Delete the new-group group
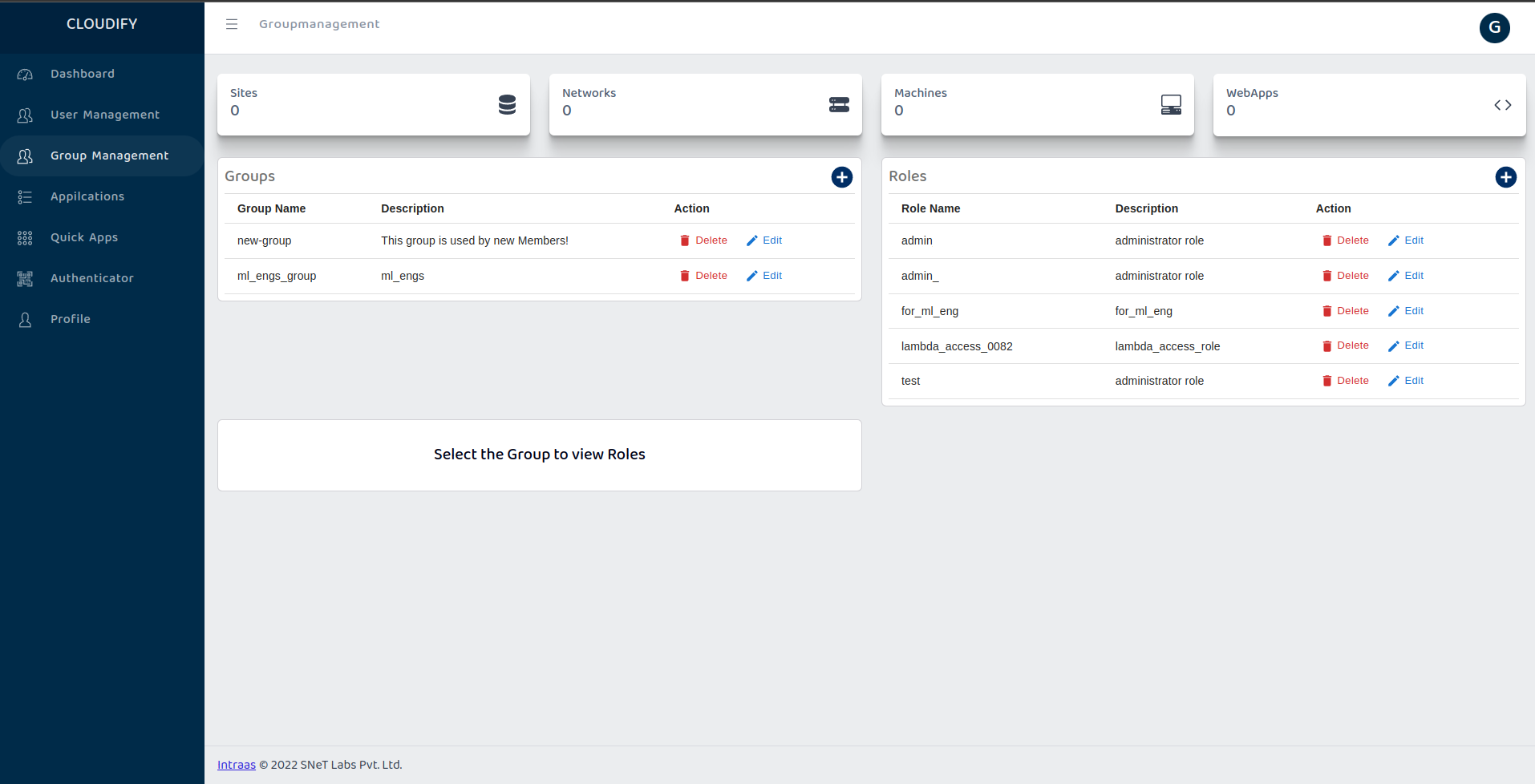This screenshot has width=1535, height=784. point(703,240)
